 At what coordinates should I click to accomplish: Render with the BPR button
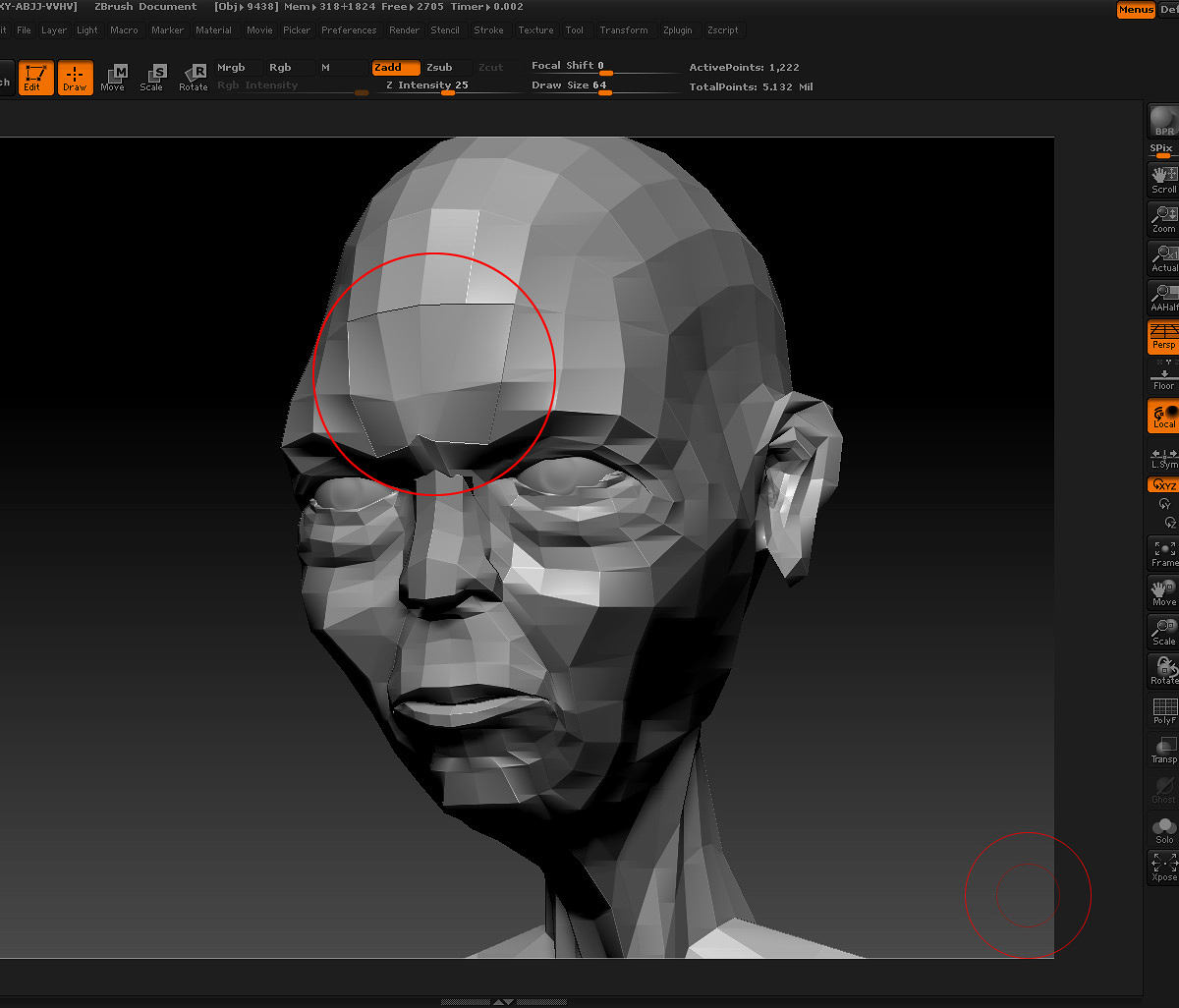(x=1164, y=121)
